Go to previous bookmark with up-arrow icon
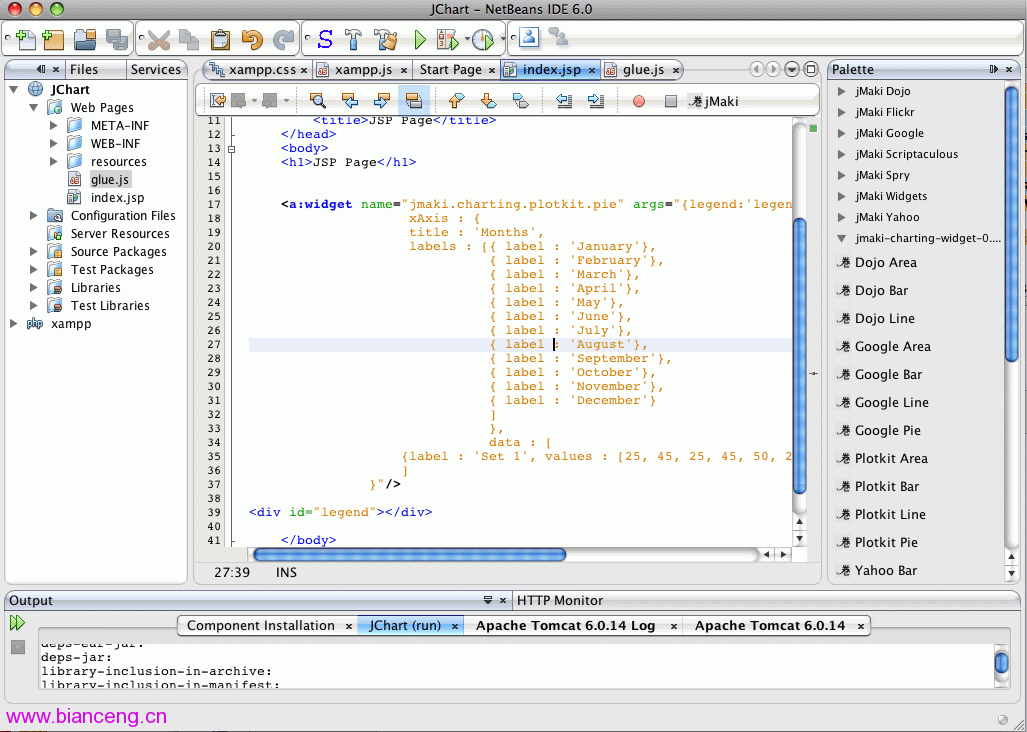Image resolution: width=1027 pixels, height=732 pixels. (457, 100)
